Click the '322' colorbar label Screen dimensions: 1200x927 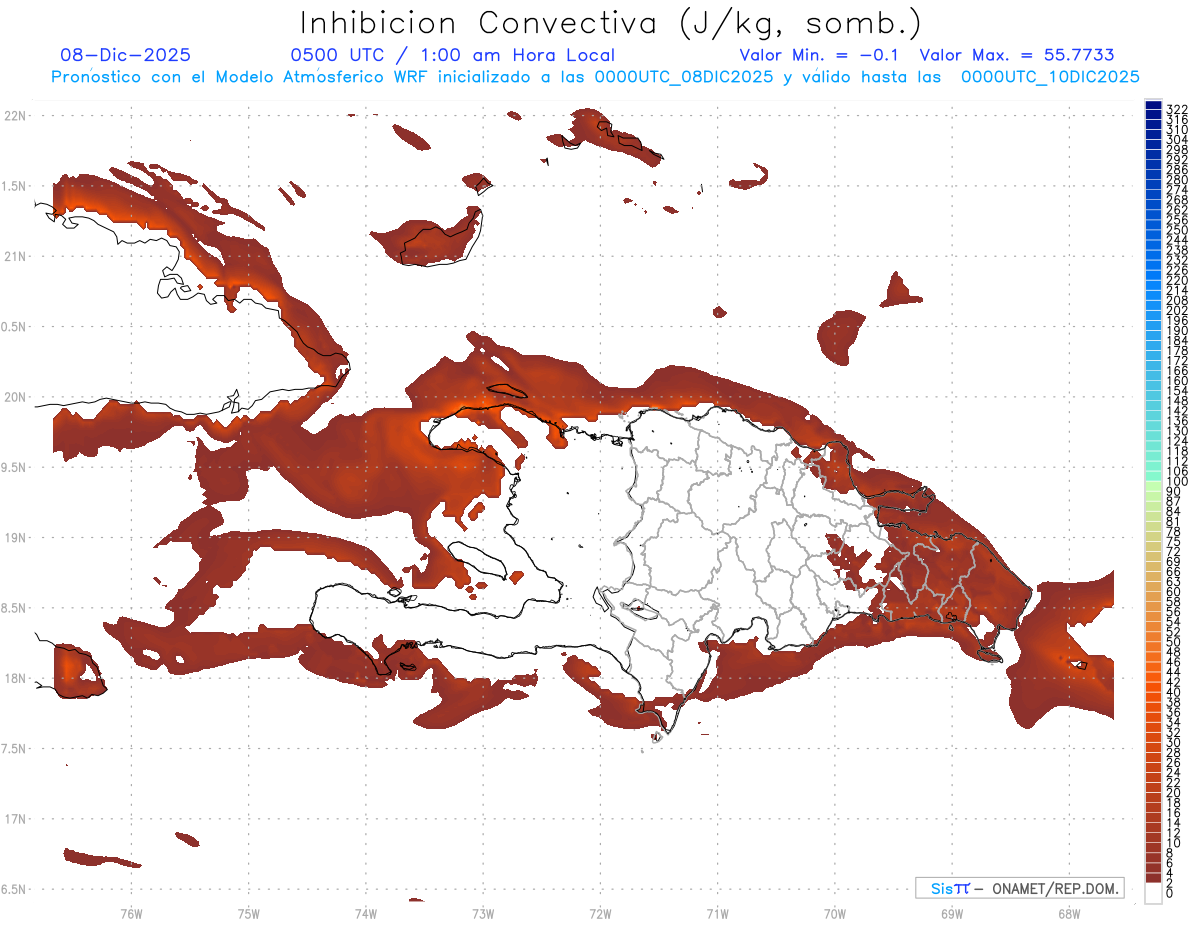coord(1177,109)
